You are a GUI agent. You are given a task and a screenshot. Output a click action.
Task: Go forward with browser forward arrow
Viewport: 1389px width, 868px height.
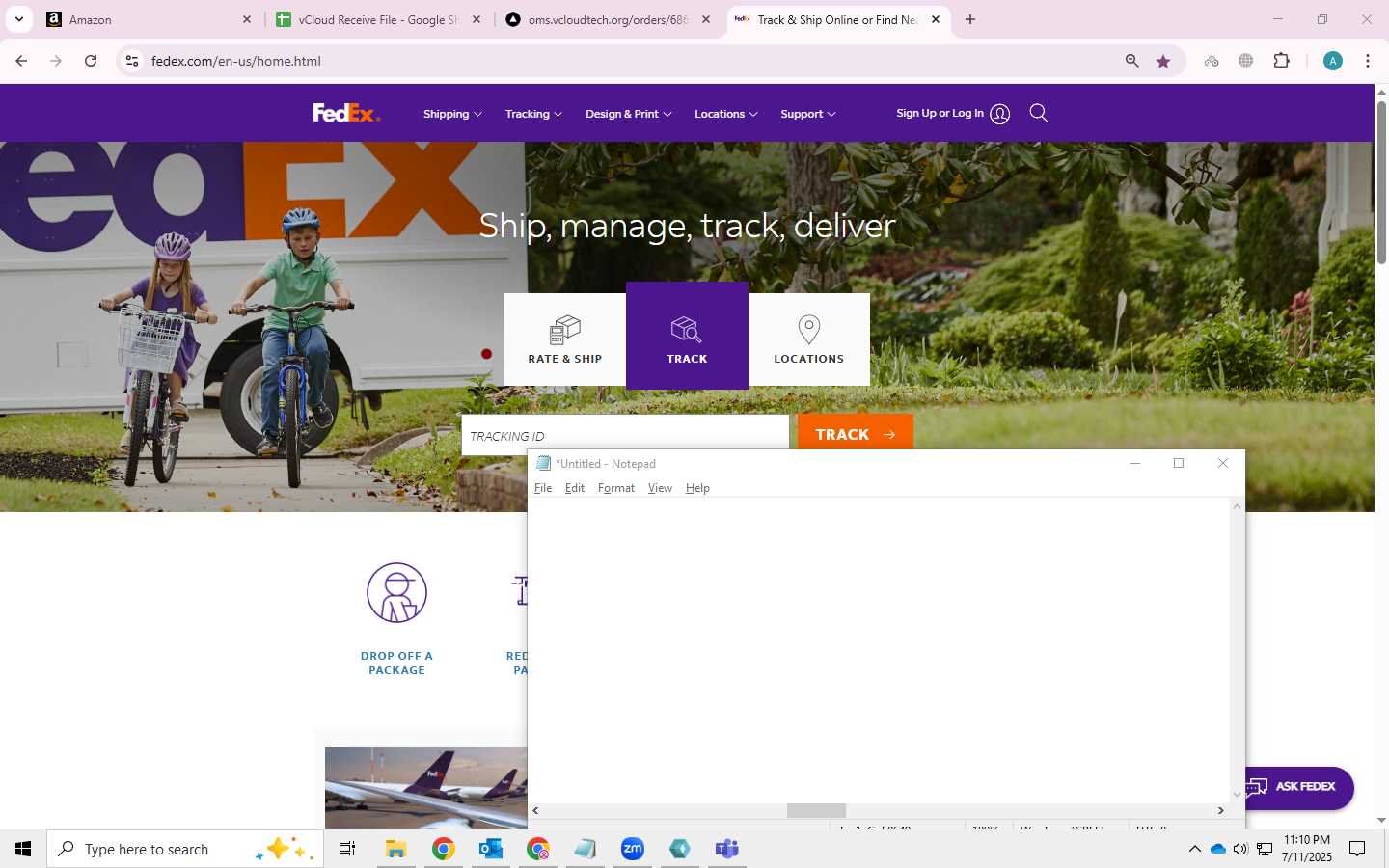pyautogui.click(x=56, y=61)
